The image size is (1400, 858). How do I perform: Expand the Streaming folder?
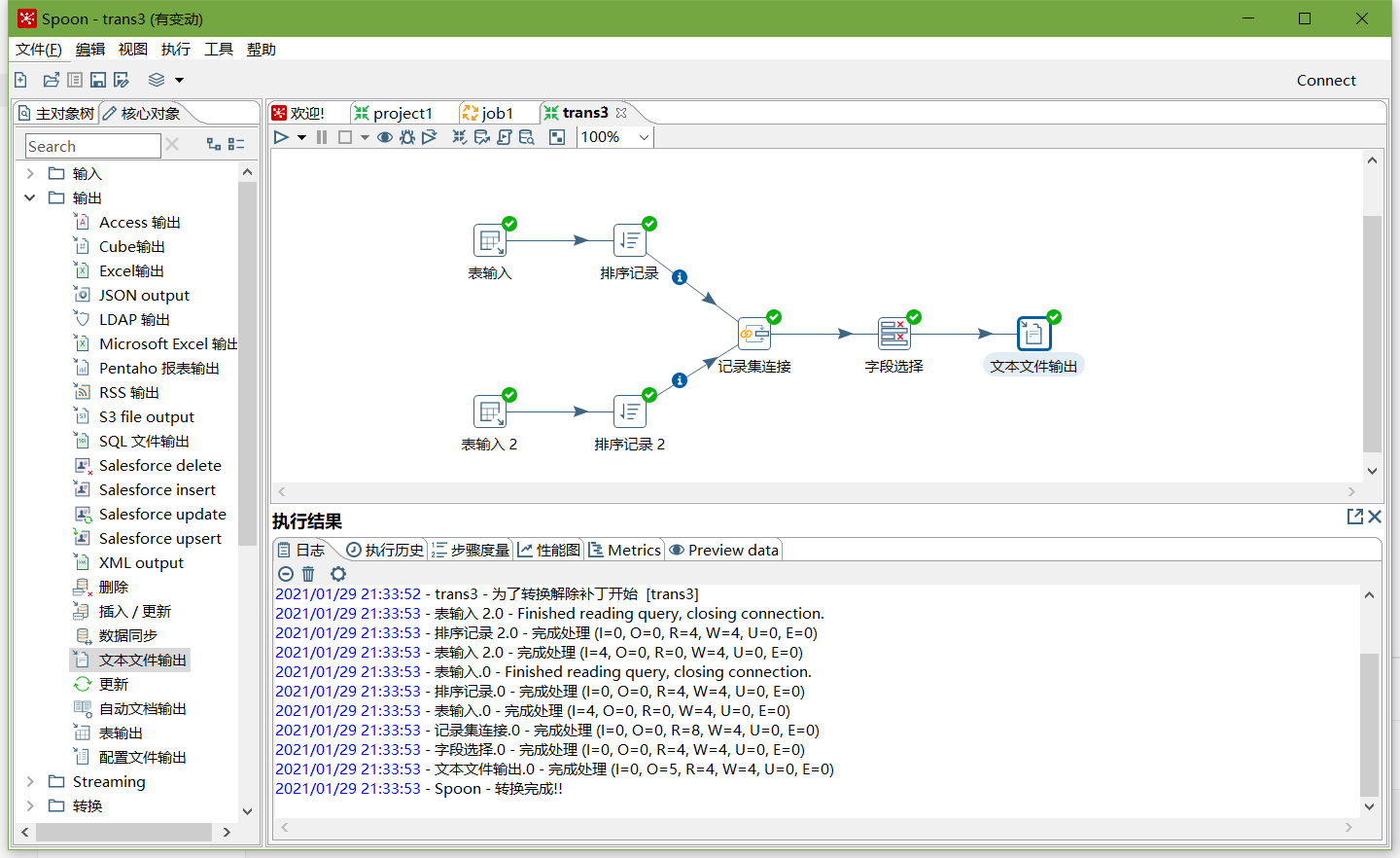(30, 782)
